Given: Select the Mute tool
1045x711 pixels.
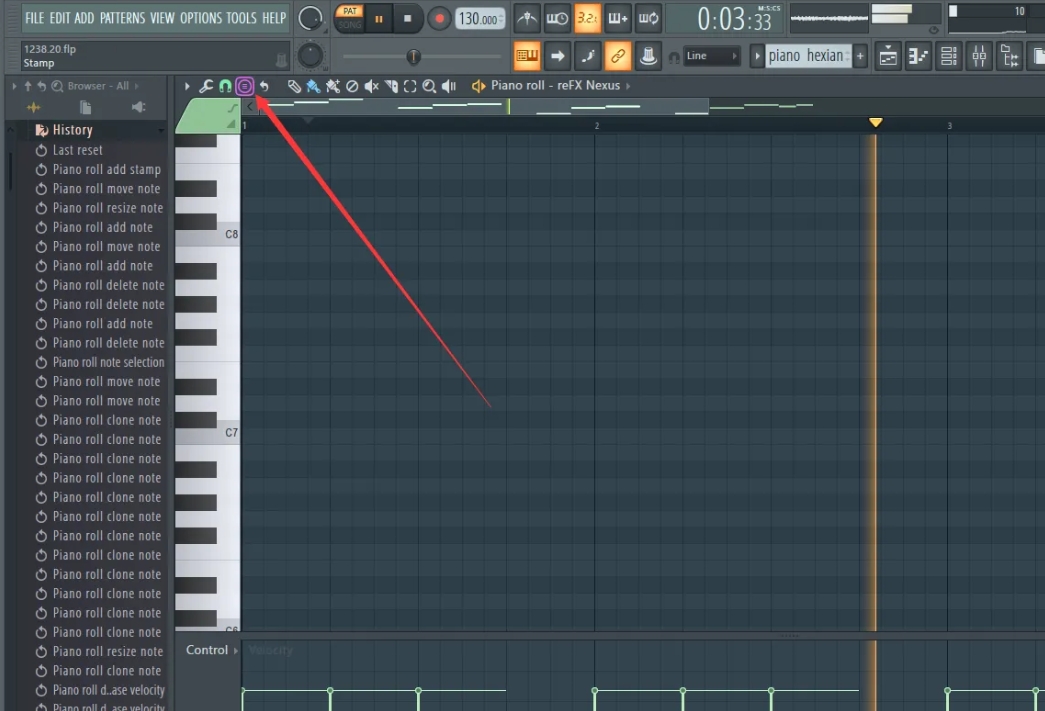Looking at the screenshot, I should point(369,86).
